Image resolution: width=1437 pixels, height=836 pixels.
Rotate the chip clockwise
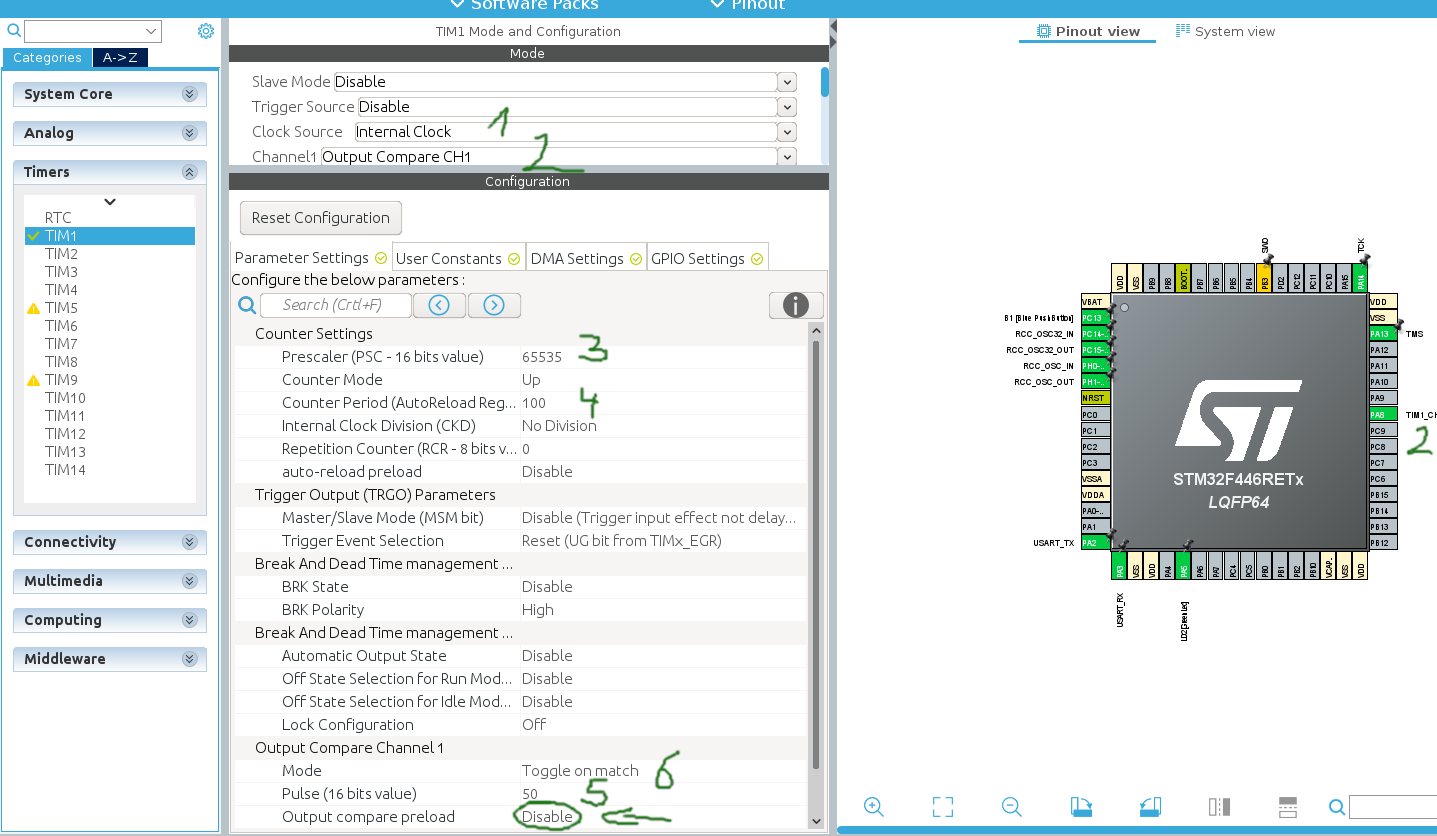click(x=1080, y=807)
